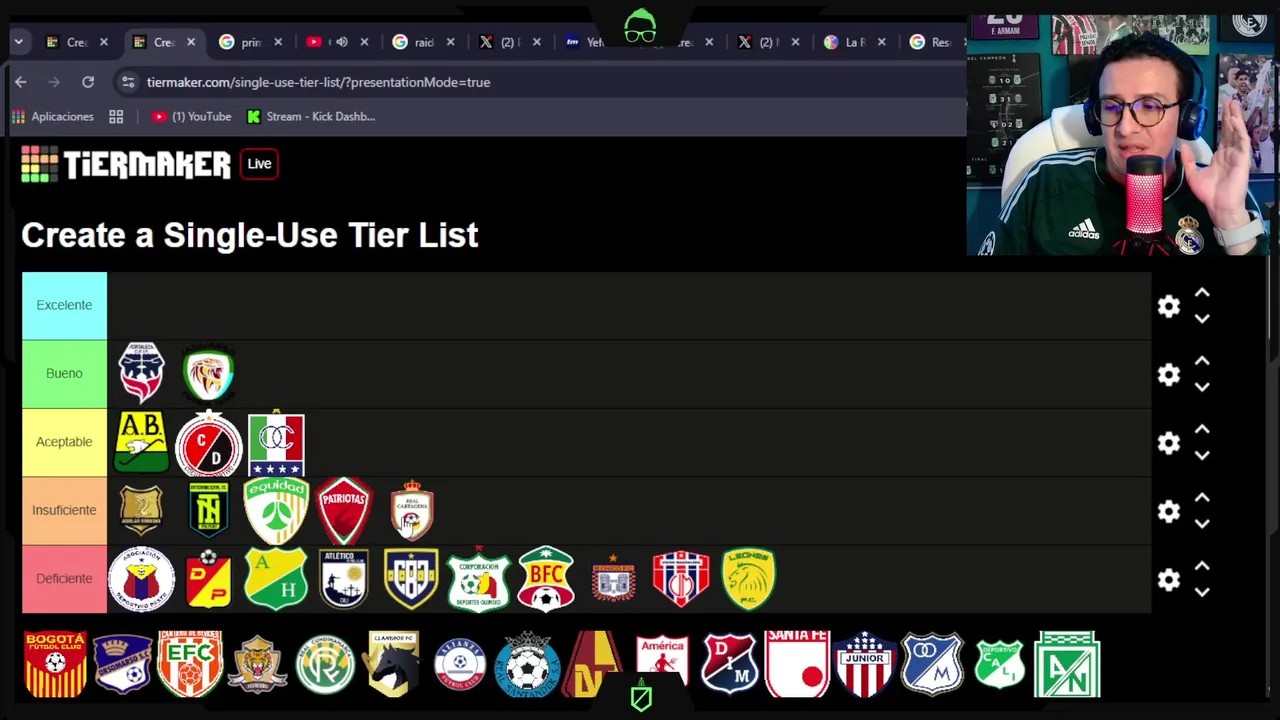The height and width of the screenshot is (720, 1280).
Task: Click the cyan Excelente tier label
Action: pos(64,305)
